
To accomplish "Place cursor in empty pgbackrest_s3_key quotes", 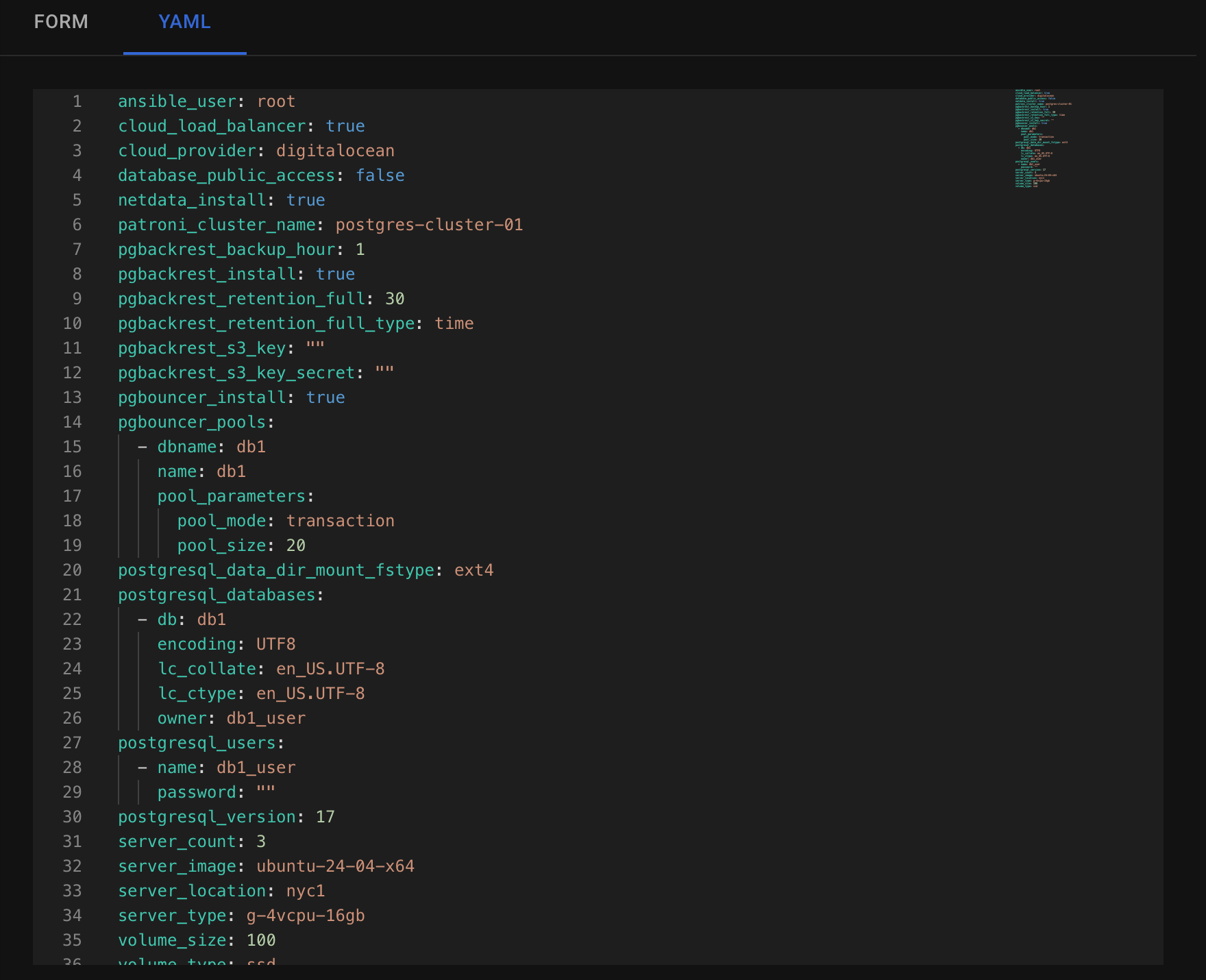I will point(315,348).
